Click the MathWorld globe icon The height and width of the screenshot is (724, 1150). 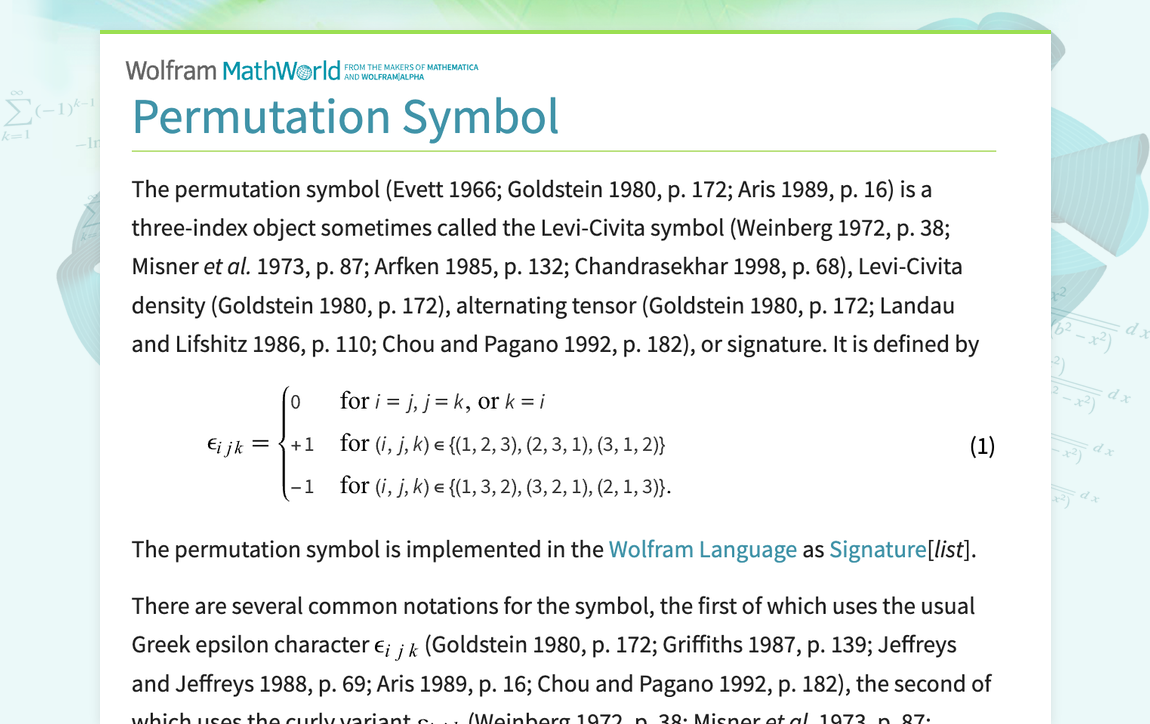point(303,69)
